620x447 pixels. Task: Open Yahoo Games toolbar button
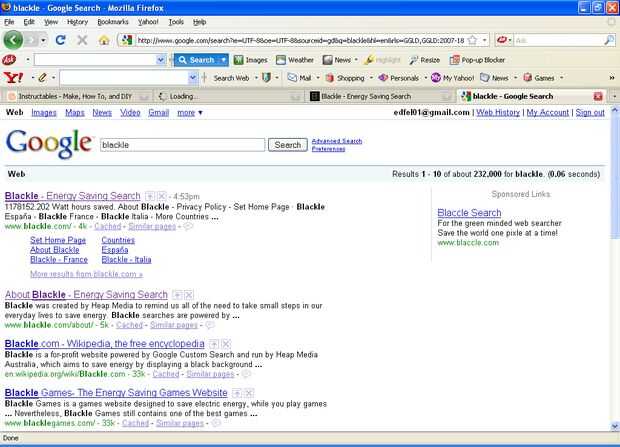[x=539, y=78]
